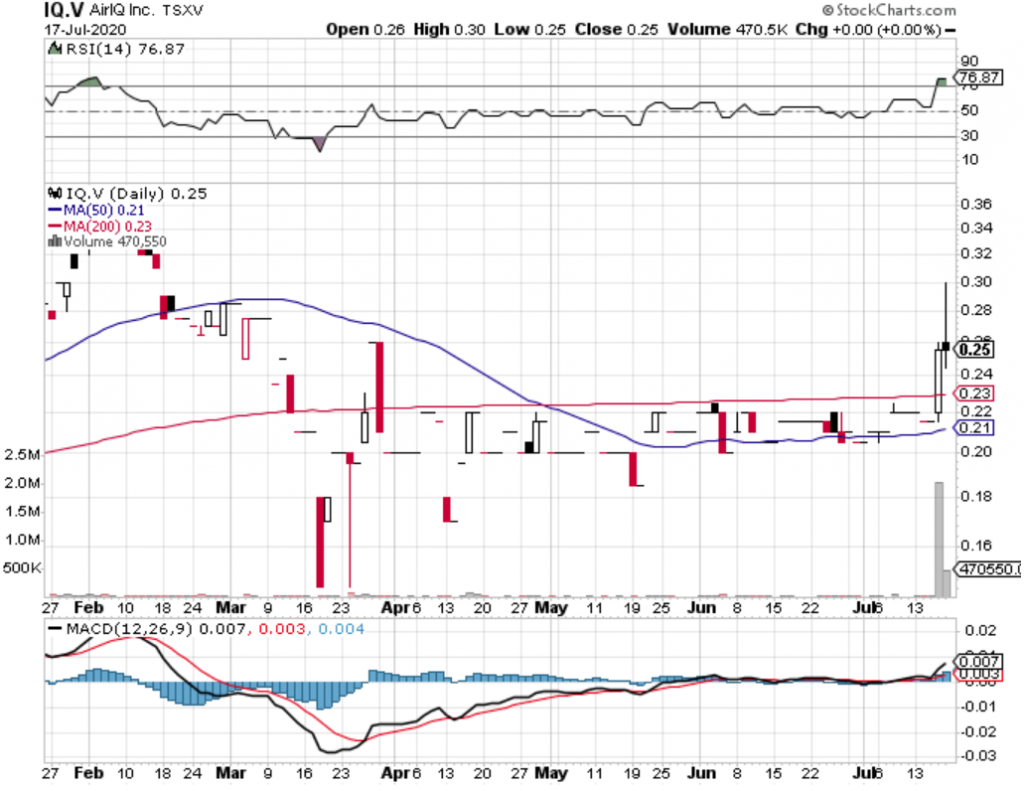Click the -0.03 MACD axis label
Screen dimensions: 1024x791
978,756
